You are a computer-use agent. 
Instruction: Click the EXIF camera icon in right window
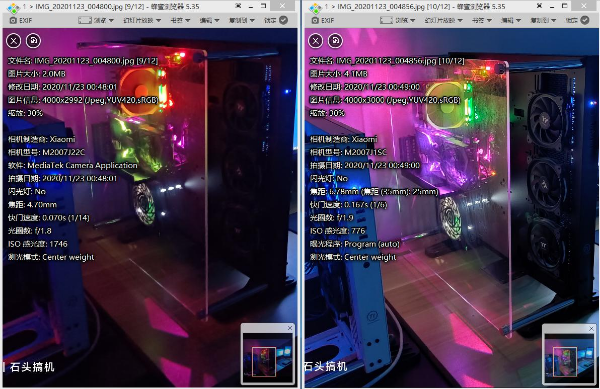click(315, 20)
